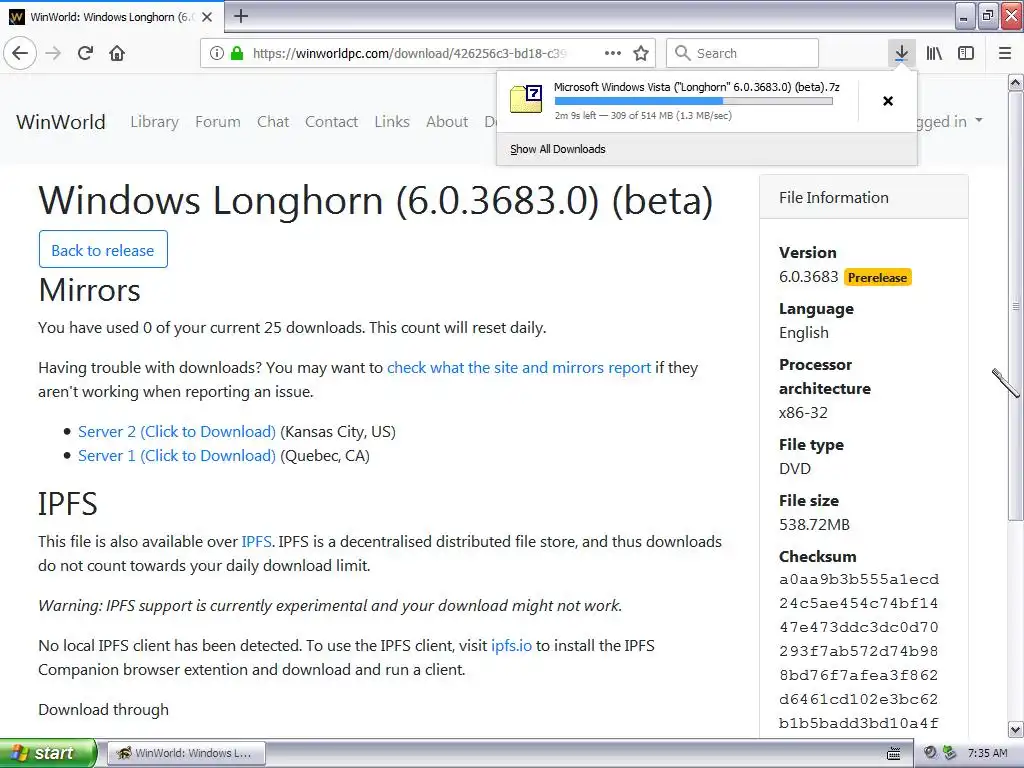Download from Server 1 Quebec
1024x768 pixels.
(x=177, y=456)
